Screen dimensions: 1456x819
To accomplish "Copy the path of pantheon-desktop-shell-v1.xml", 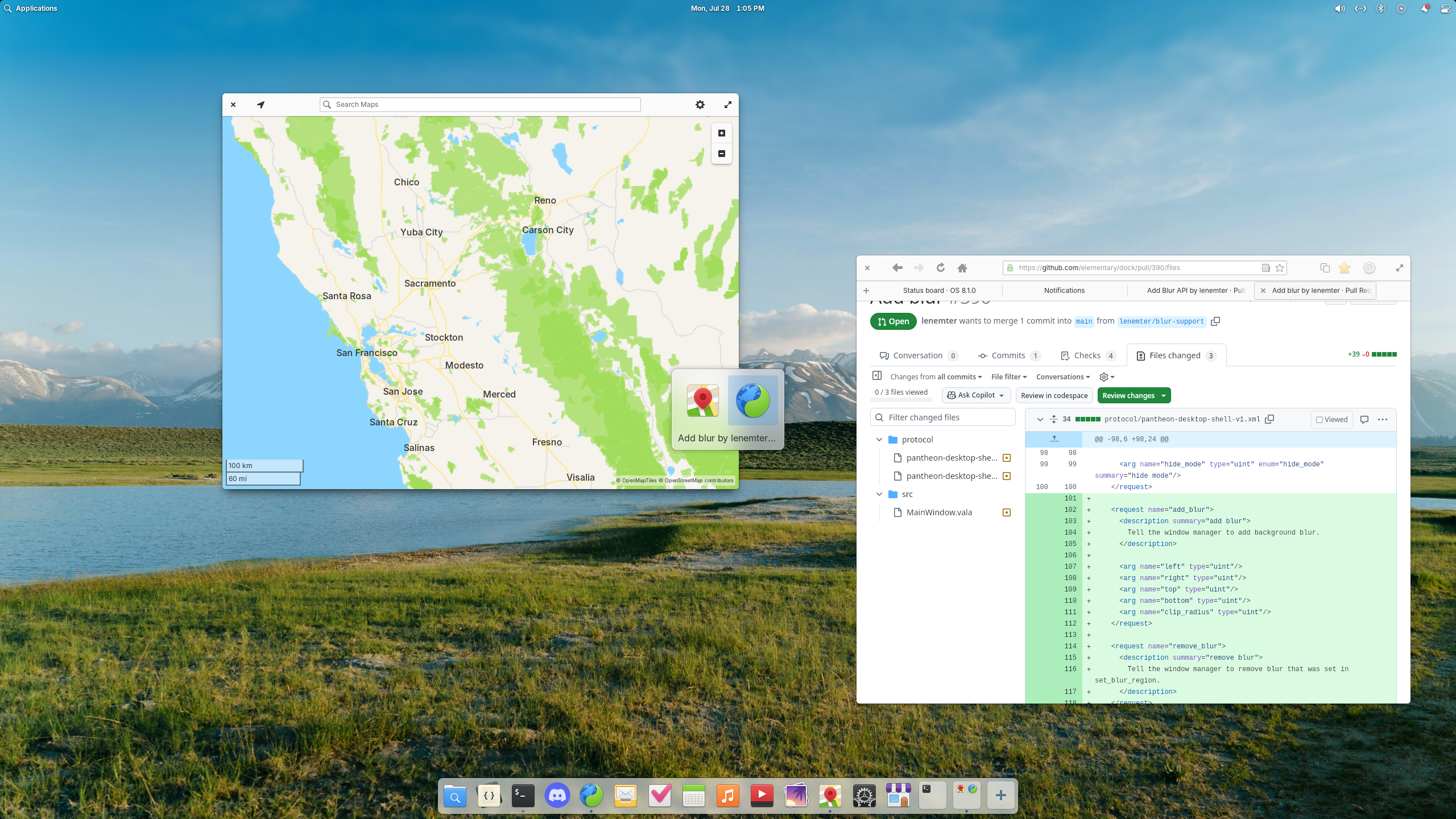I will pos(1269,419).
